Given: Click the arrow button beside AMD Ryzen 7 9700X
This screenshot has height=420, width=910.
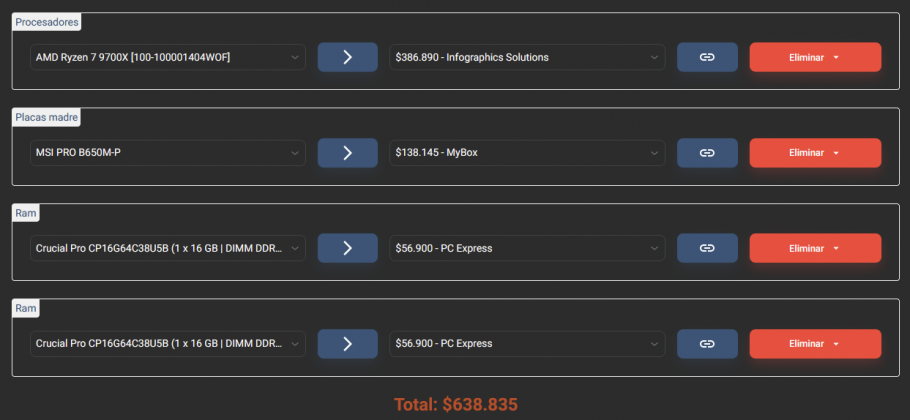Looking at the screenshot, I should click(x=348, y=57).
